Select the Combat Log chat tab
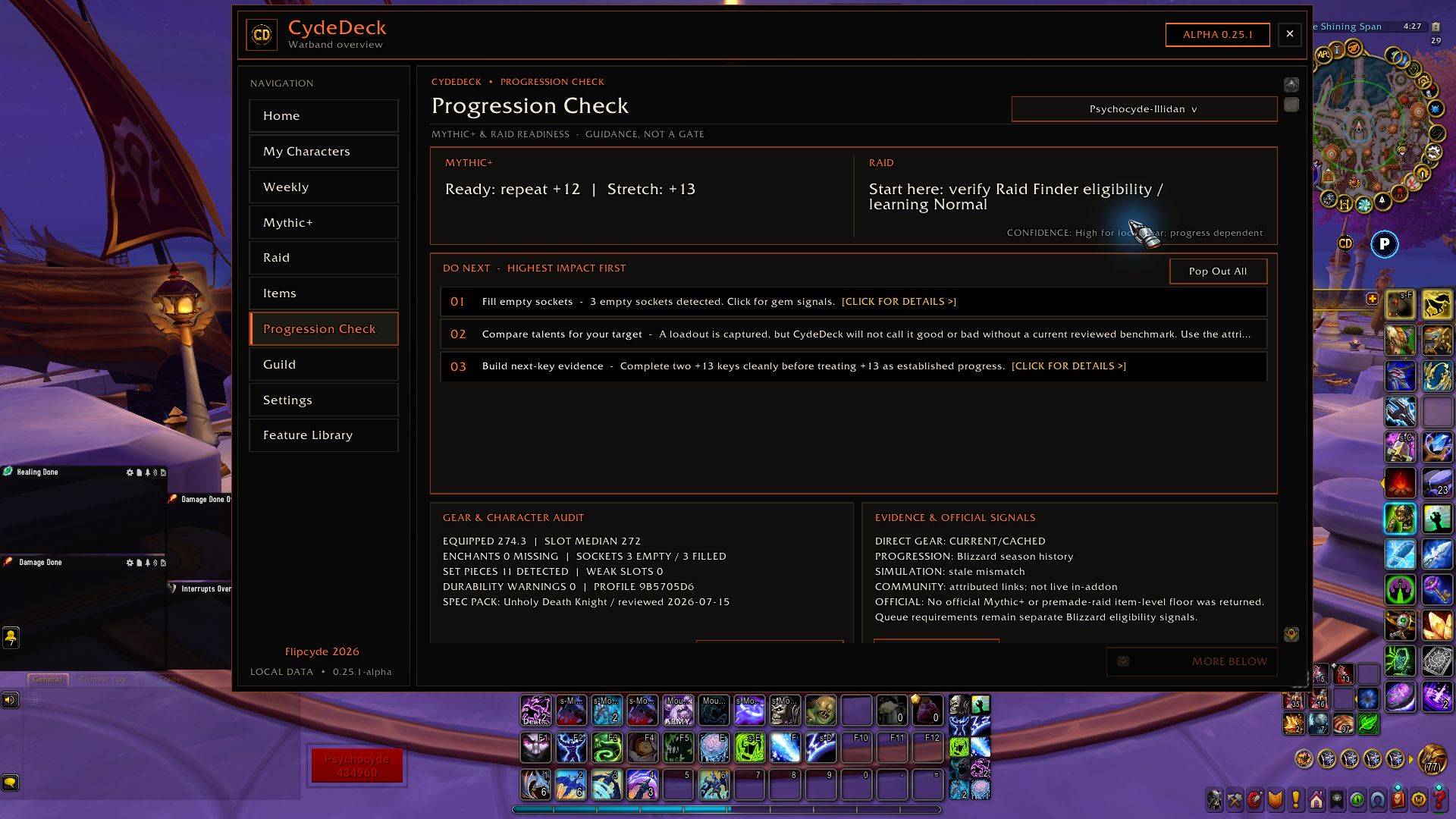This screenshot has height=819, width=1456. pos(103,679)
